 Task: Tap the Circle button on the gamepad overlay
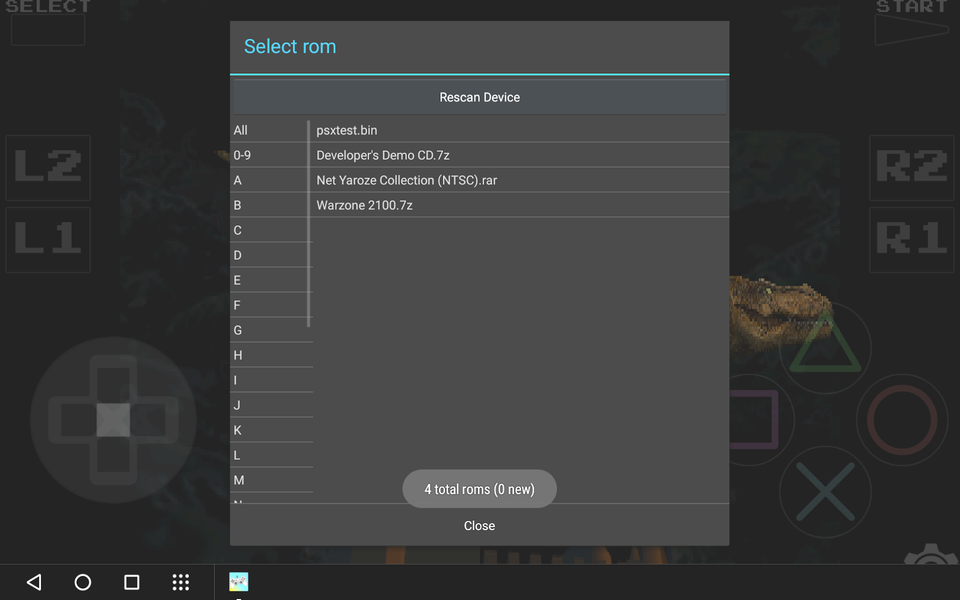(902, 420)
